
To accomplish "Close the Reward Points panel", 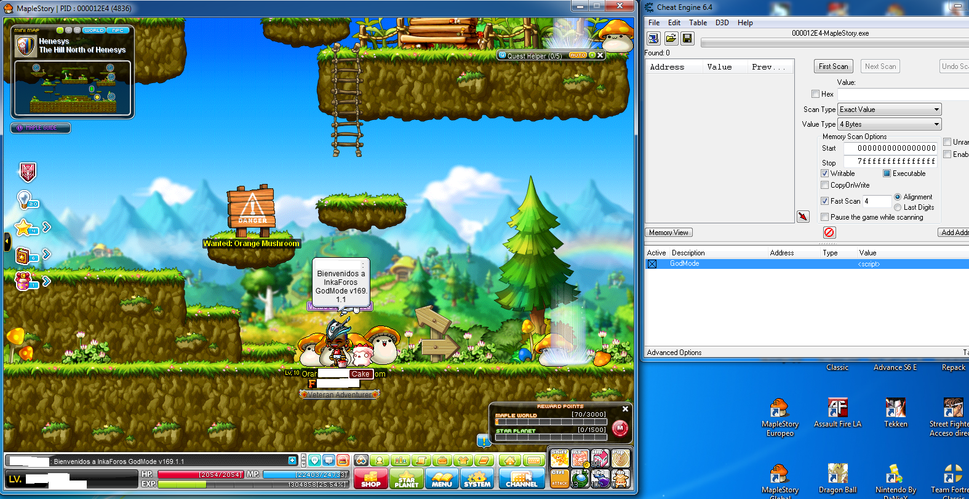I will [x=625, y=409].
